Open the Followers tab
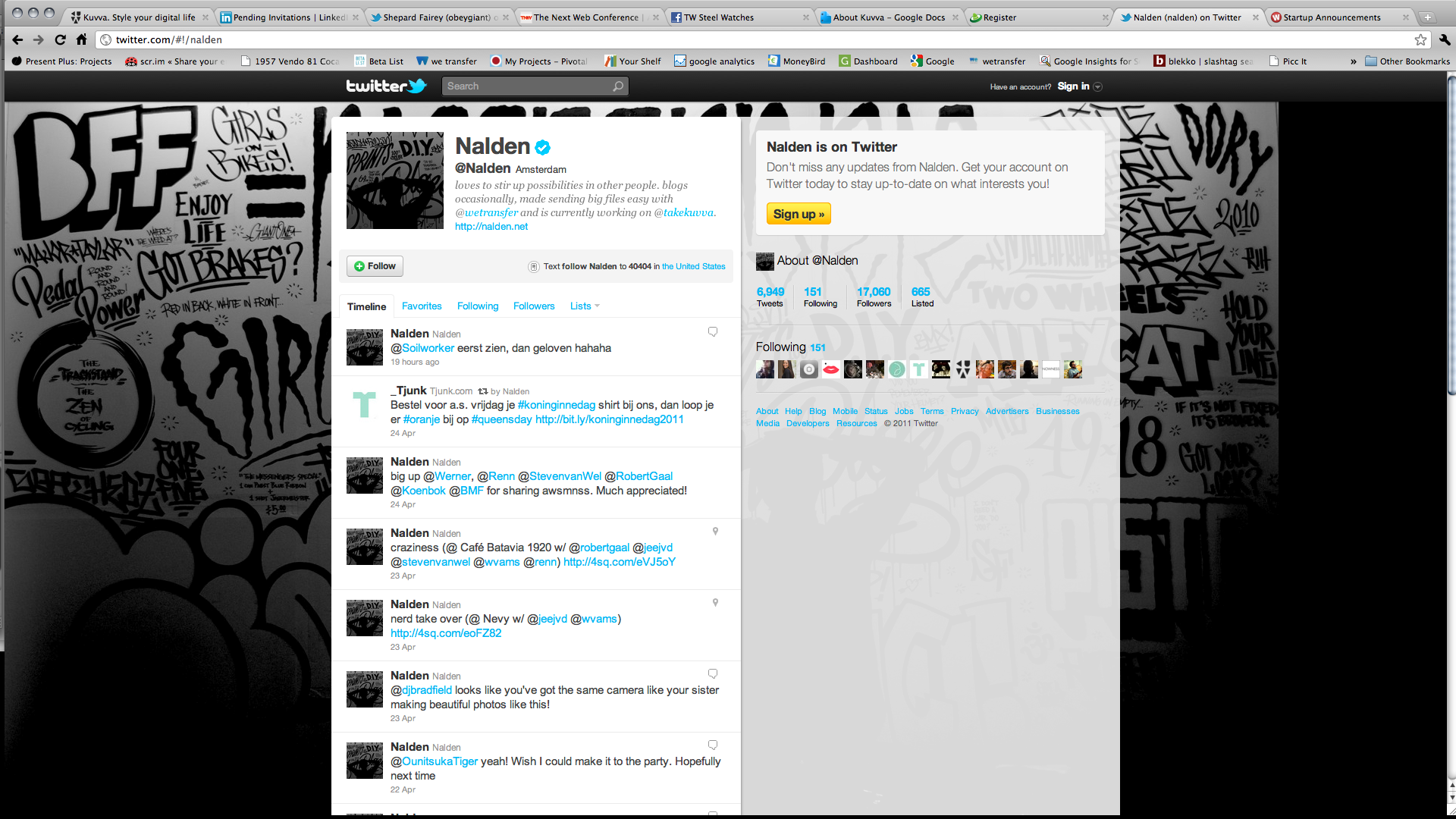The image size is (1456, 819). [534, 306]
